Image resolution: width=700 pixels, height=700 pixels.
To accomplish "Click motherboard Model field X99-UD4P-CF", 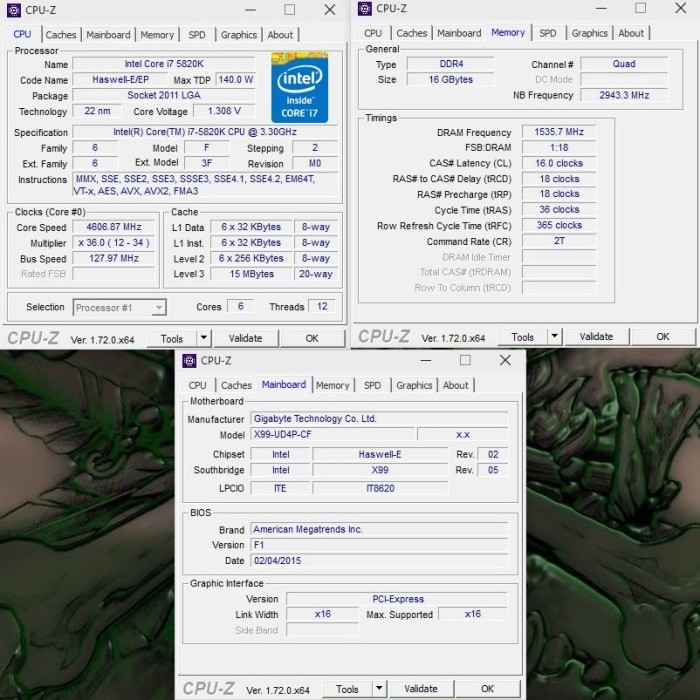I will 333,434.
